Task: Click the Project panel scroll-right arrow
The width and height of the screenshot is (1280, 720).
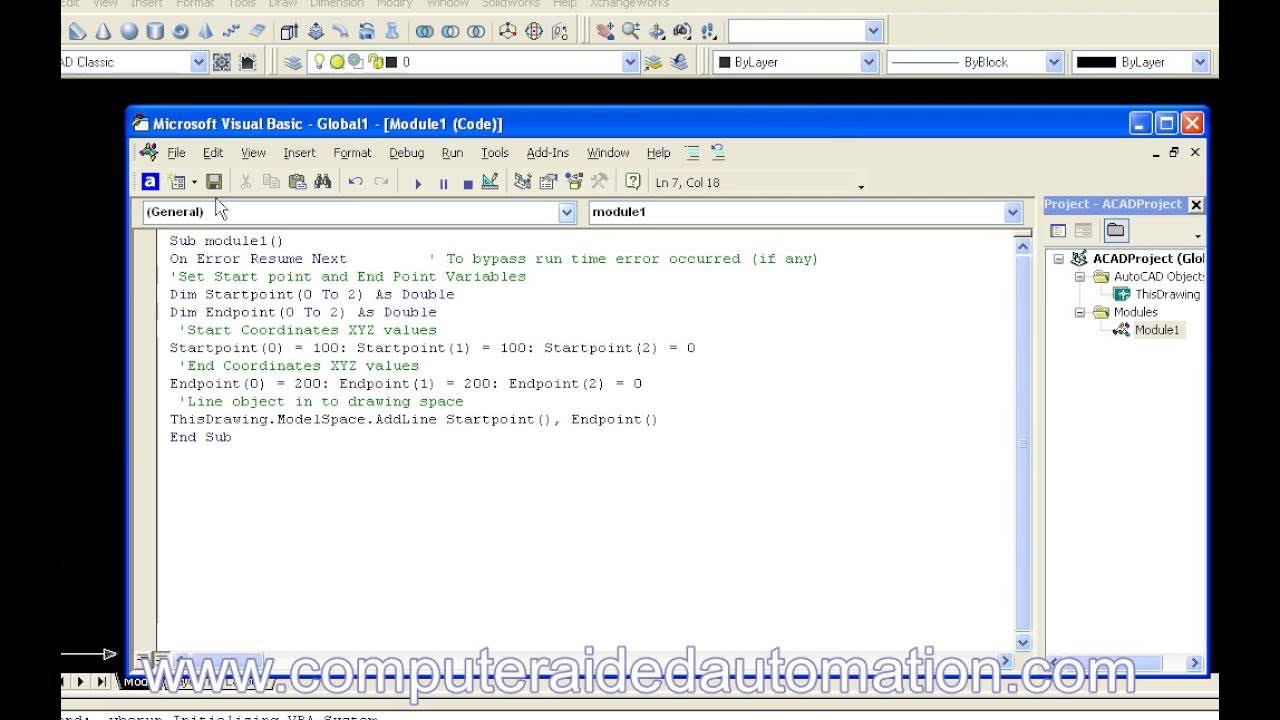Action: click(x=1194, y=662)
